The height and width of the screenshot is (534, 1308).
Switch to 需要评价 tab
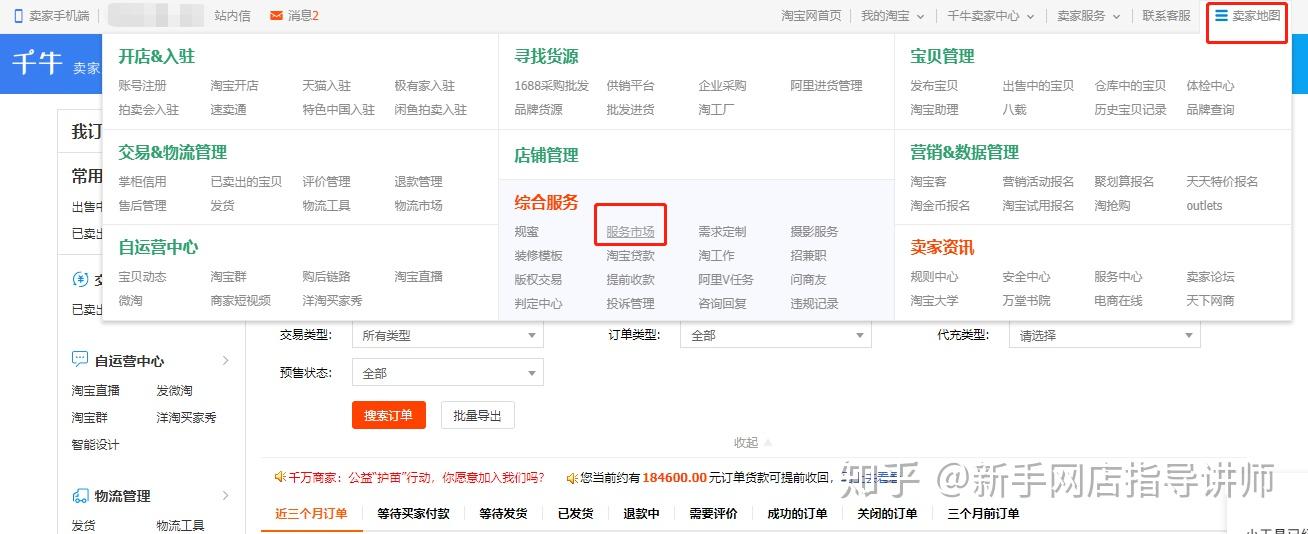[713, 514]
